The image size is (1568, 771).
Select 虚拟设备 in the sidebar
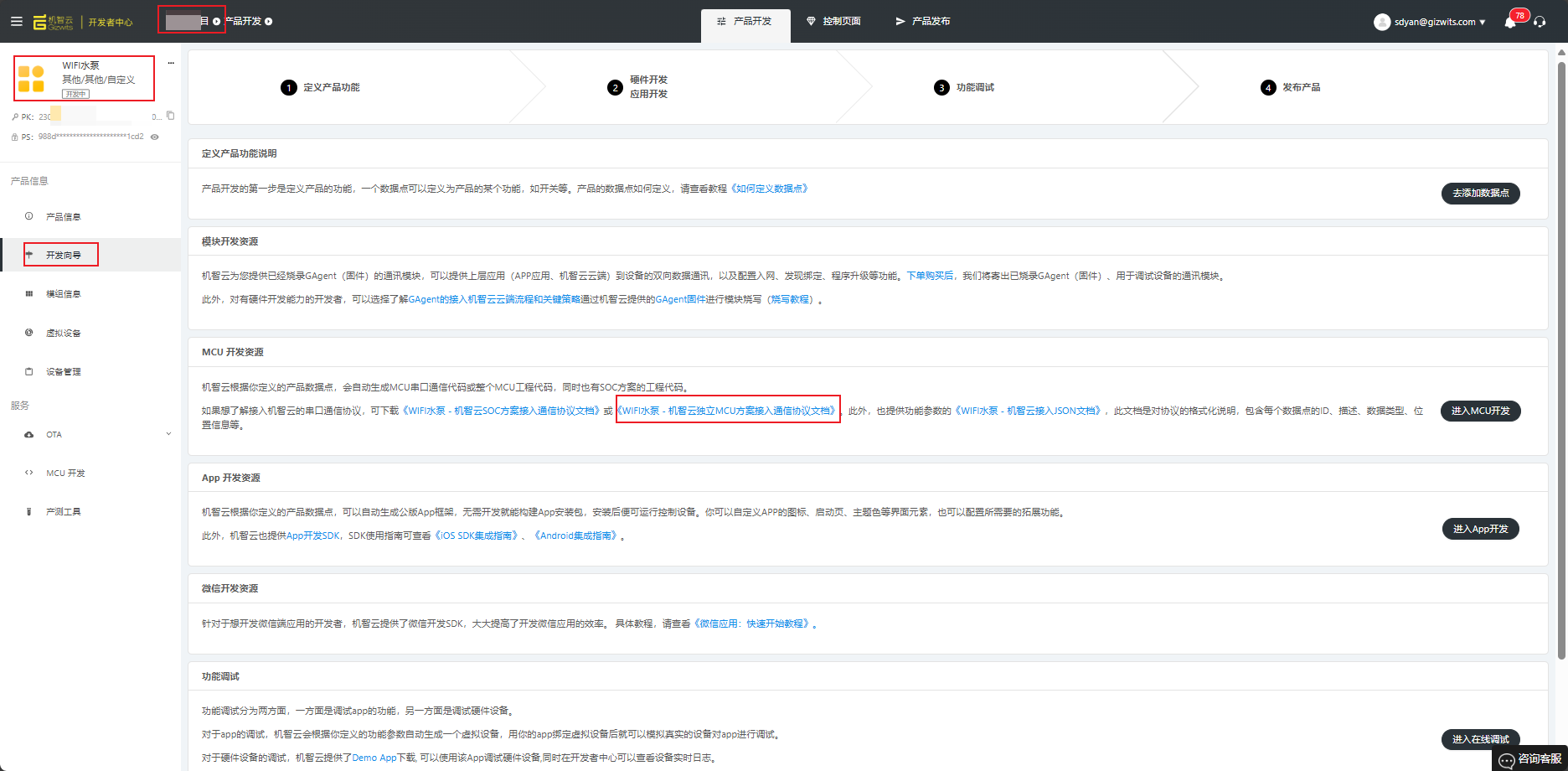point(63,333)
